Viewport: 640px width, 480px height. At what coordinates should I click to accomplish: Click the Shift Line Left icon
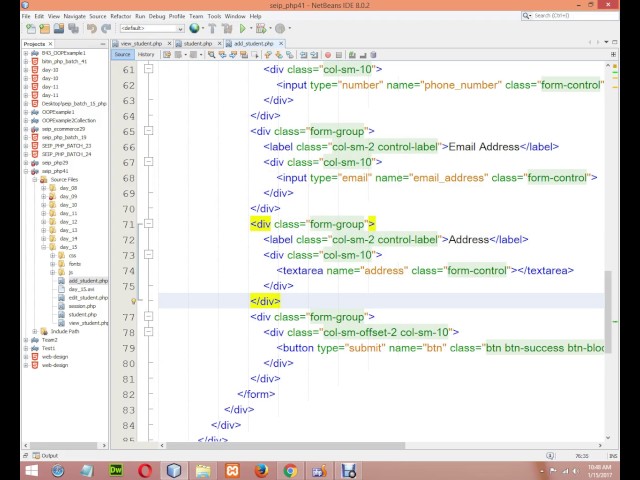click(x=304, y=55)
